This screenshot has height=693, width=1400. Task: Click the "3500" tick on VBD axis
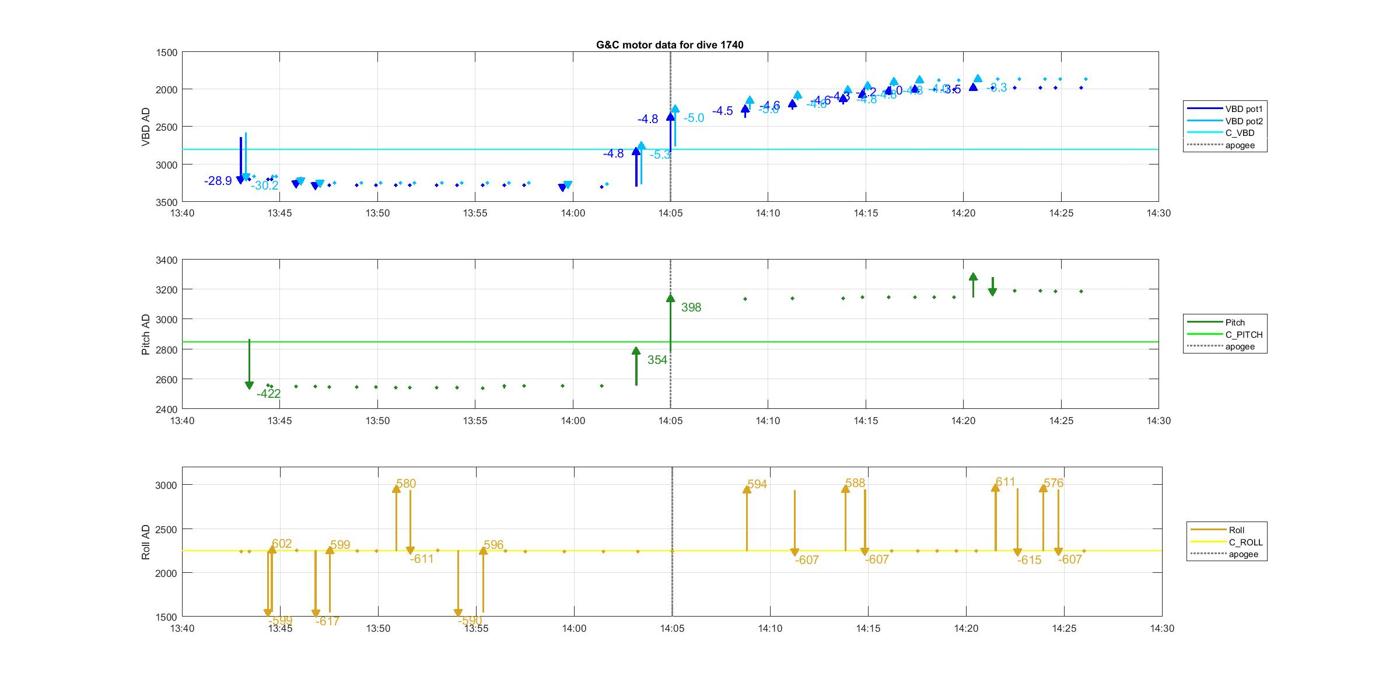(x=167, y=202)
